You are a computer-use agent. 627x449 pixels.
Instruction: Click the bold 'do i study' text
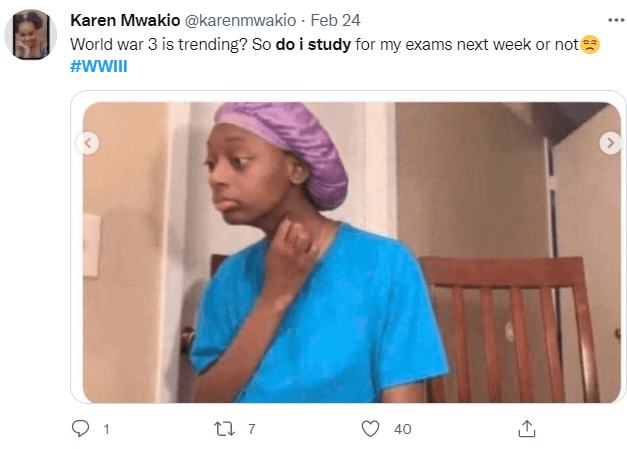[x=313, y=44]
